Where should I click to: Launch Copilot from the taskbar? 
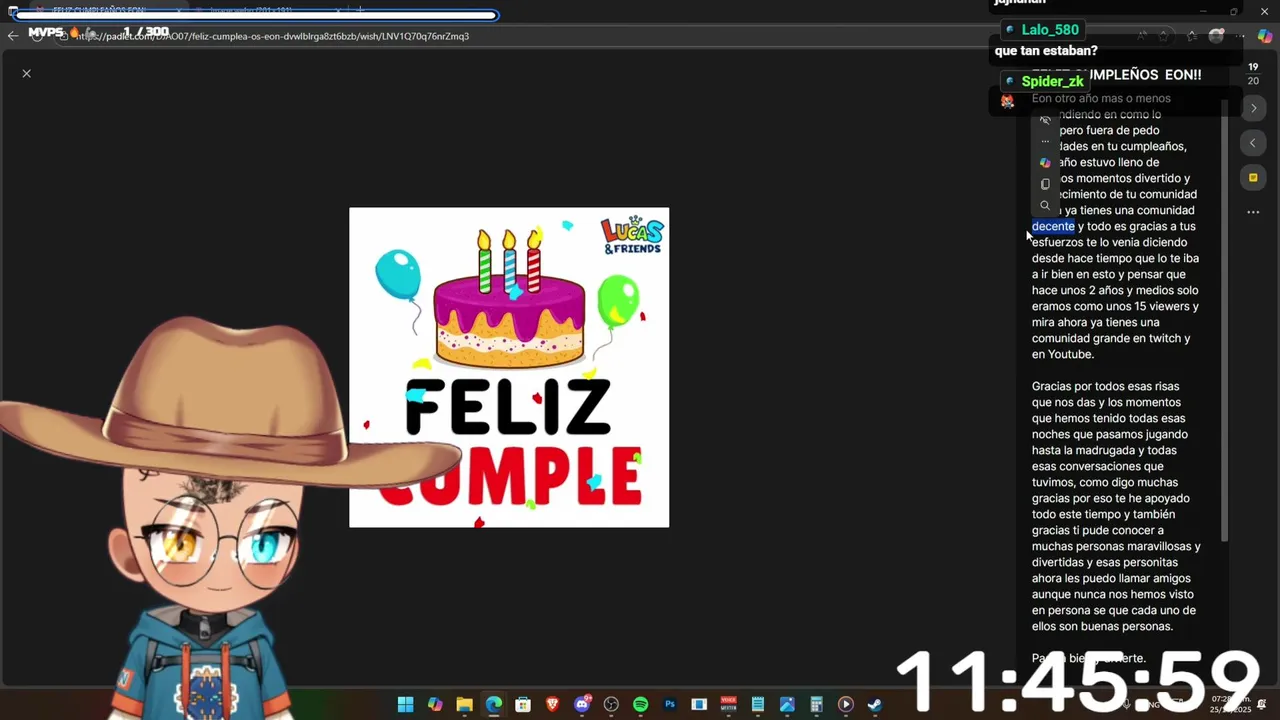point(435,704)
